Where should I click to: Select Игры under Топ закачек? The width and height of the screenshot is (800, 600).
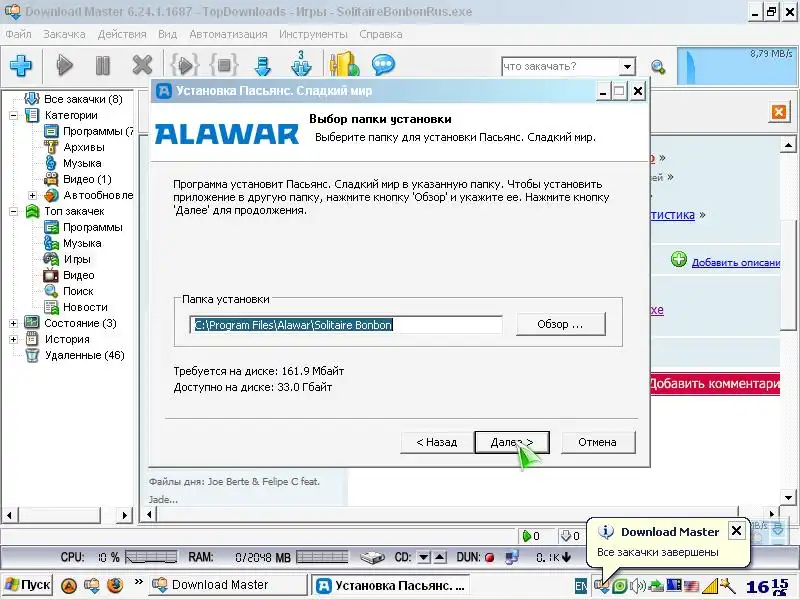click(77, 259)
